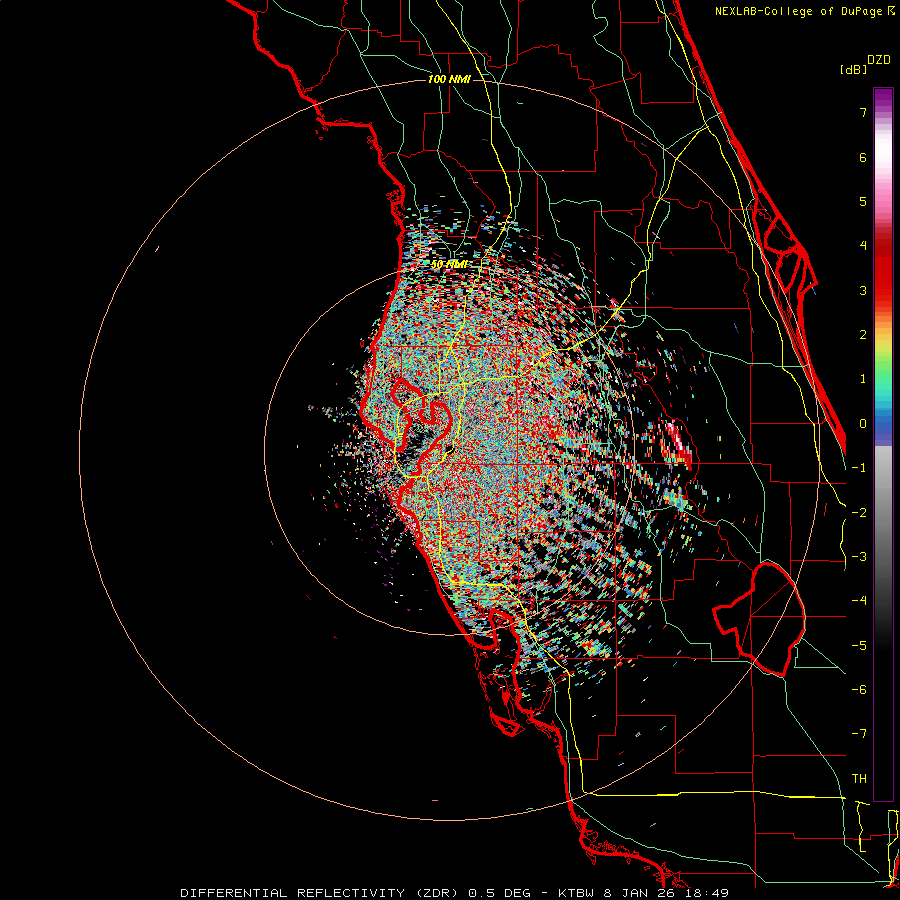This screenshot has width=900, height=900.
Task: Click the pink-white high ZDR echo cluster
Action: (676, 443)
